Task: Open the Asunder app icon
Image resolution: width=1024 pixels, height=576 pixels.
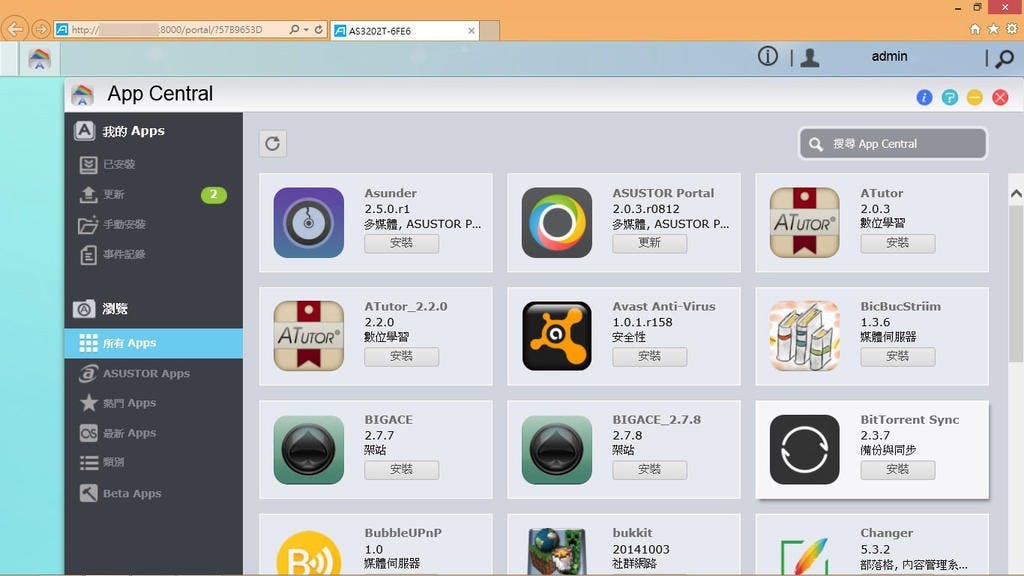Action: [x=309, y=223]
